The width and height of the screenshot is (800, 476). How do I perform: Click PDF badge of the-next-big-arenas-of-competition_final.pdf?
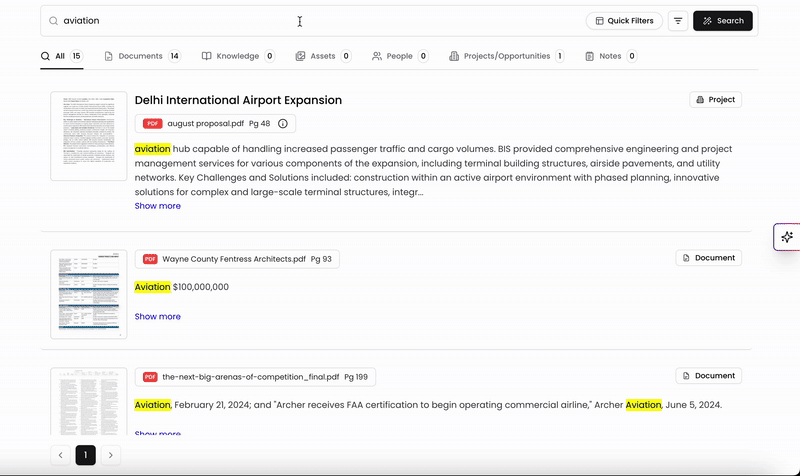pyautogui.click(x=150, y=377)
